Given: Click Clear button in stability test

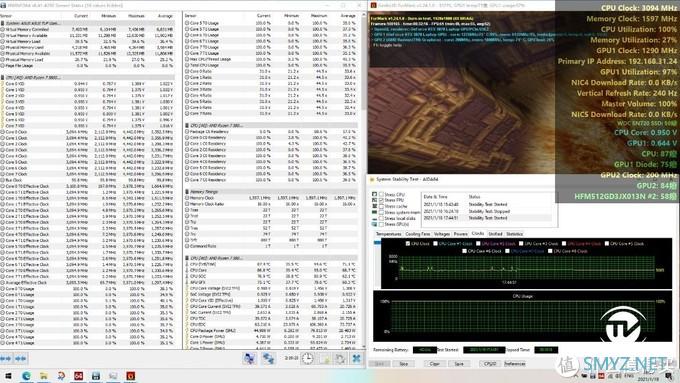Looking at the screenshot, I should 435,364.
